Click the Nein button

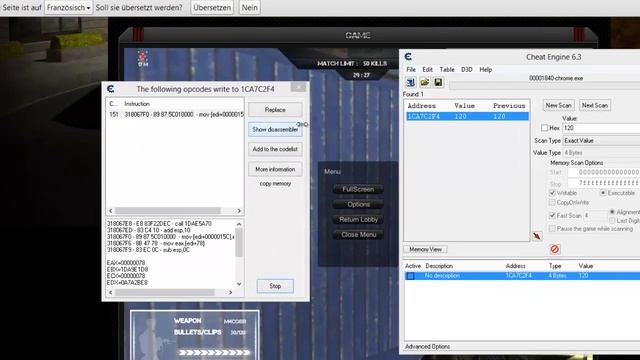(x=249, y=7)
